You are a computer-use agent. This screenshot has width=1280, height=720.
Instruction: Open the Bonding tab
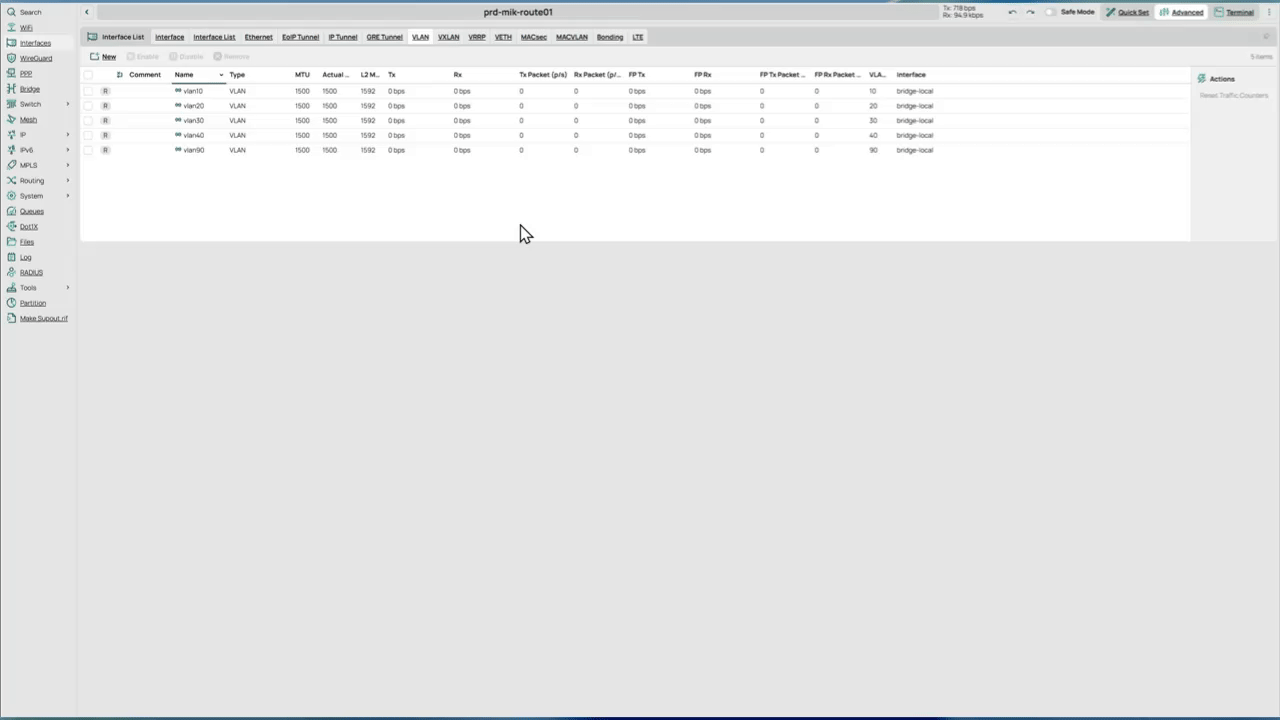point(609,37)
